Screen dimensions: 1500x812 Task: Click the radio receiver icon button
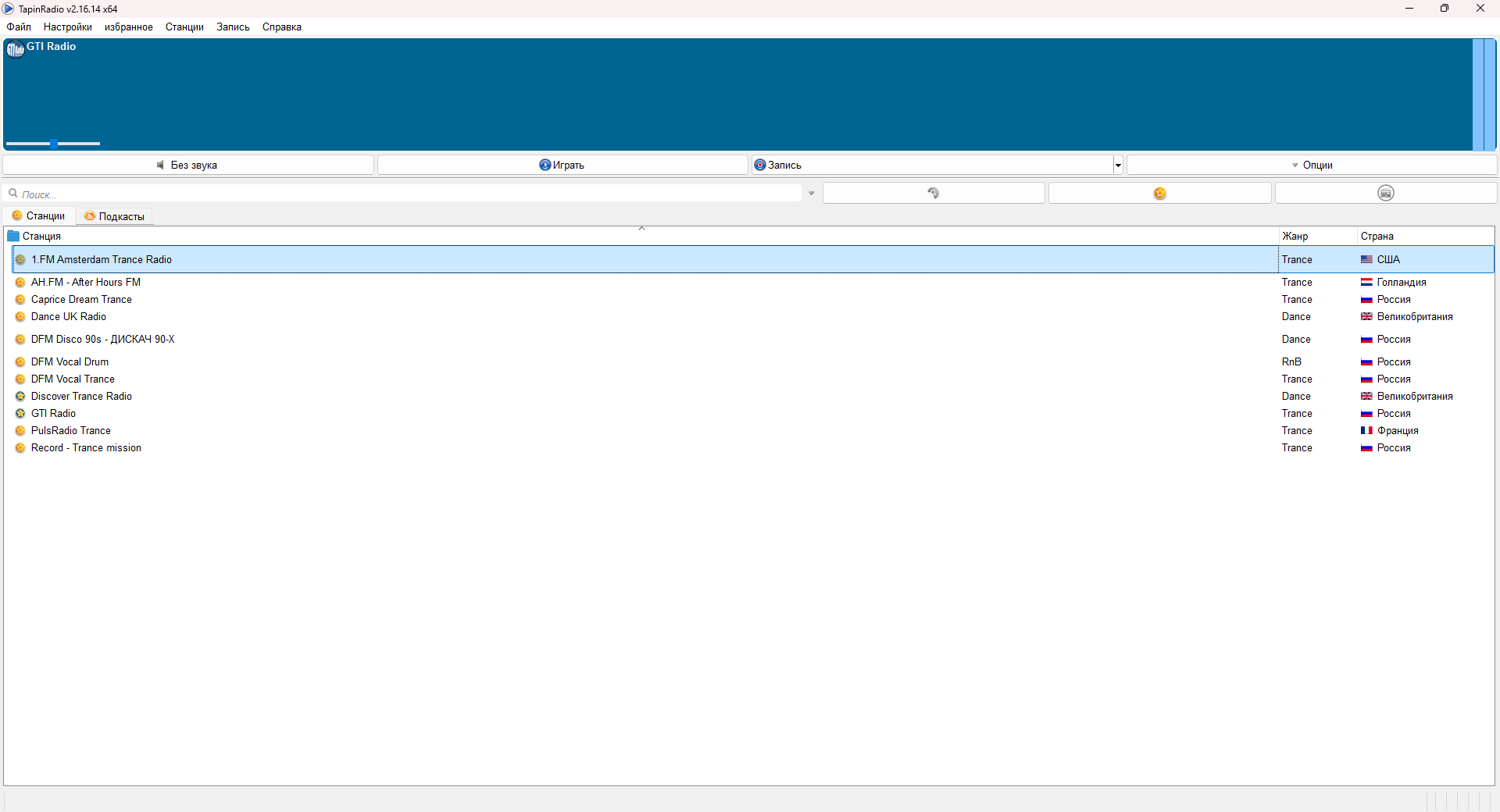point(1385,194)
